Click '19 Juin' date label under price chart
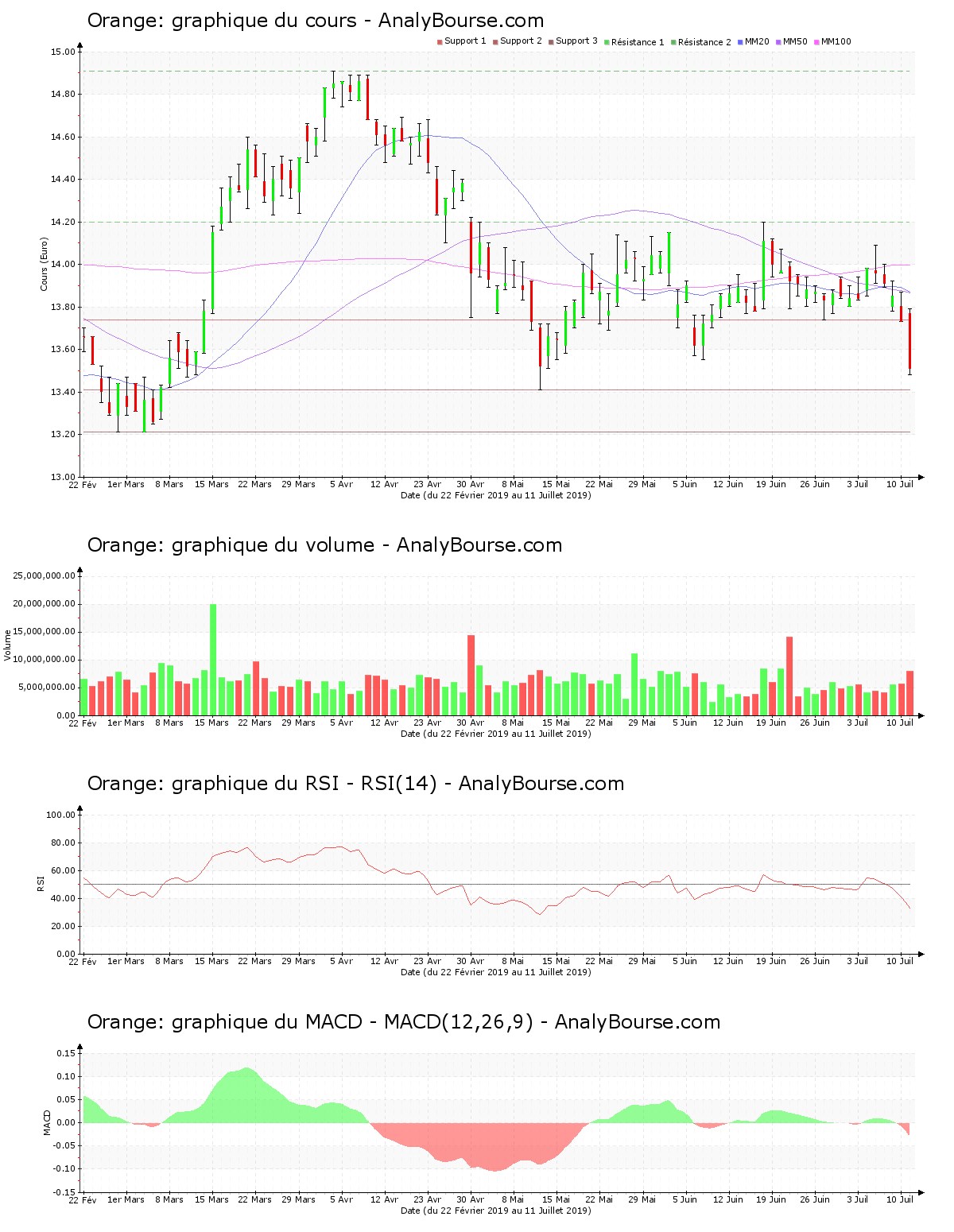Screen dimensions: 954x1232 coord(770,484)
